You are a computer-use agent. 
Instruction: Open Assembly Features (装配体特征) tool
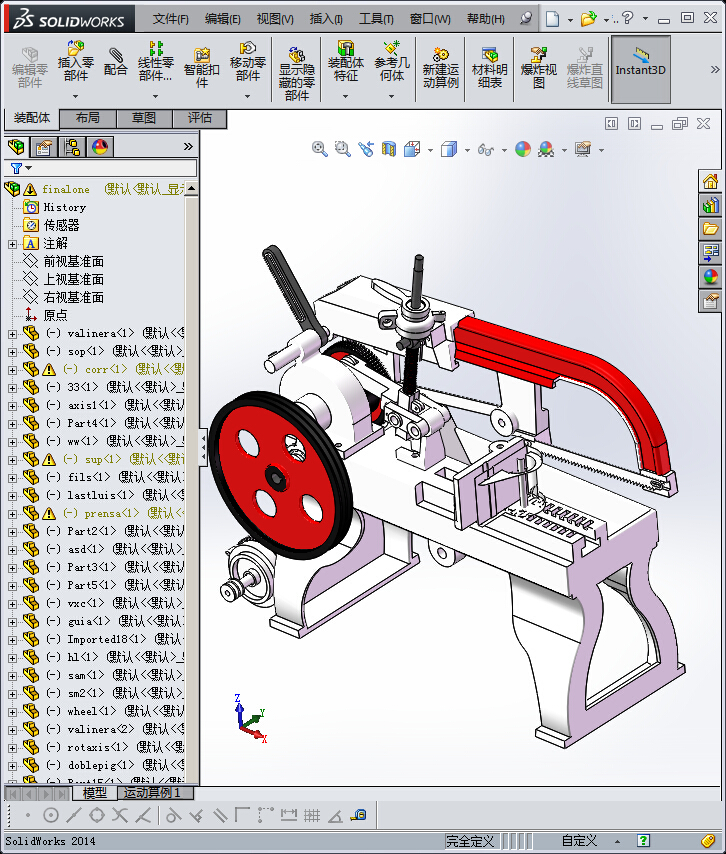(345, 61)
